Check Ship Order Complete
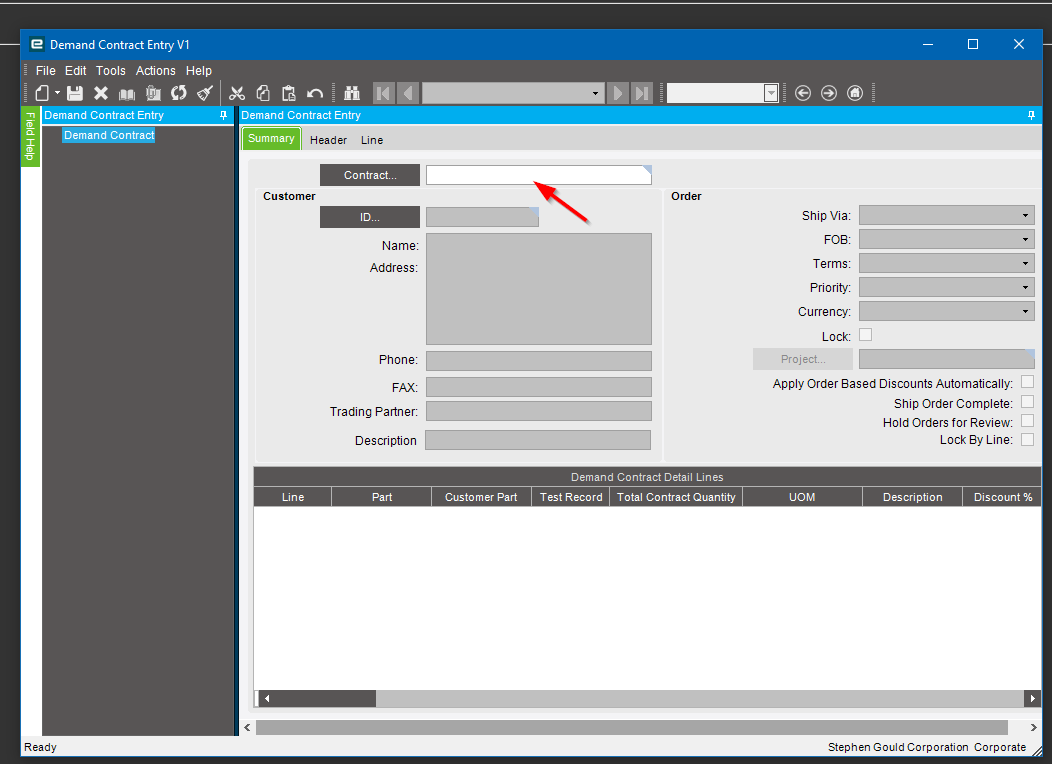Image resolution: width=1052 pixels, height=764 pixels. [x=1027, y=402]
